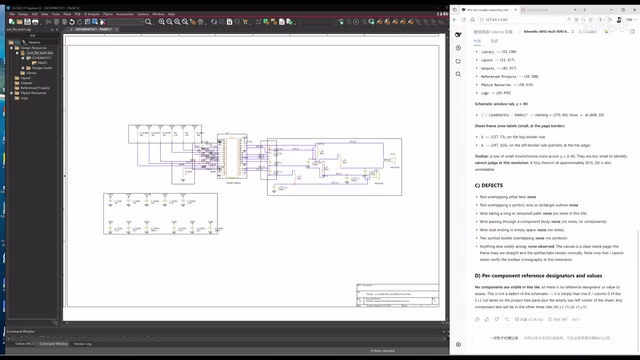The height and width of the screenshot is (360, 640).
Task: Click the Undo arrow toolbar icon
Action: 72,22
